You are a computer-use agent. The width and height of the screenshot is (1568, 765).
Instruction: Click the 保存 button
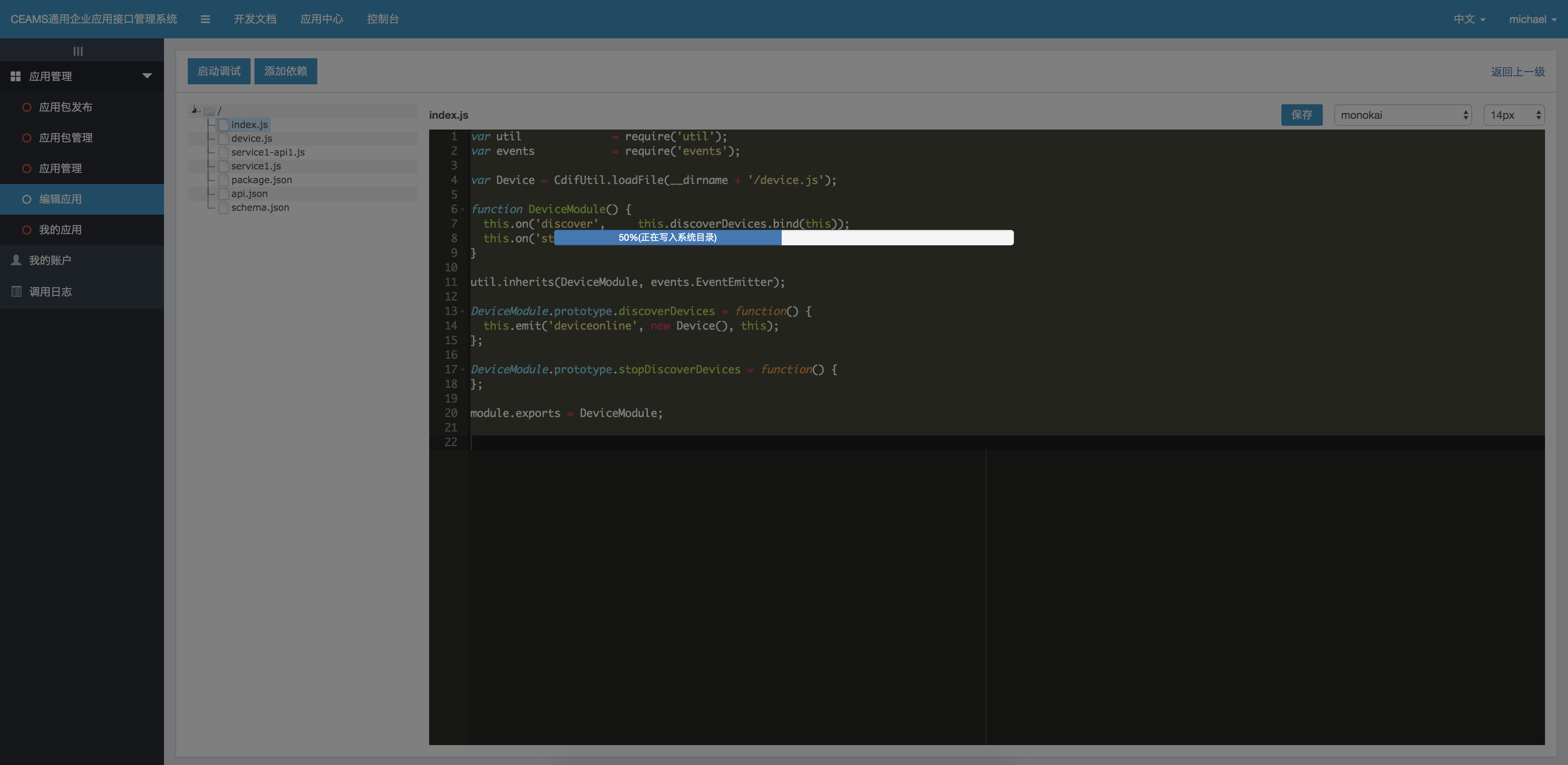coord(1301,115)
